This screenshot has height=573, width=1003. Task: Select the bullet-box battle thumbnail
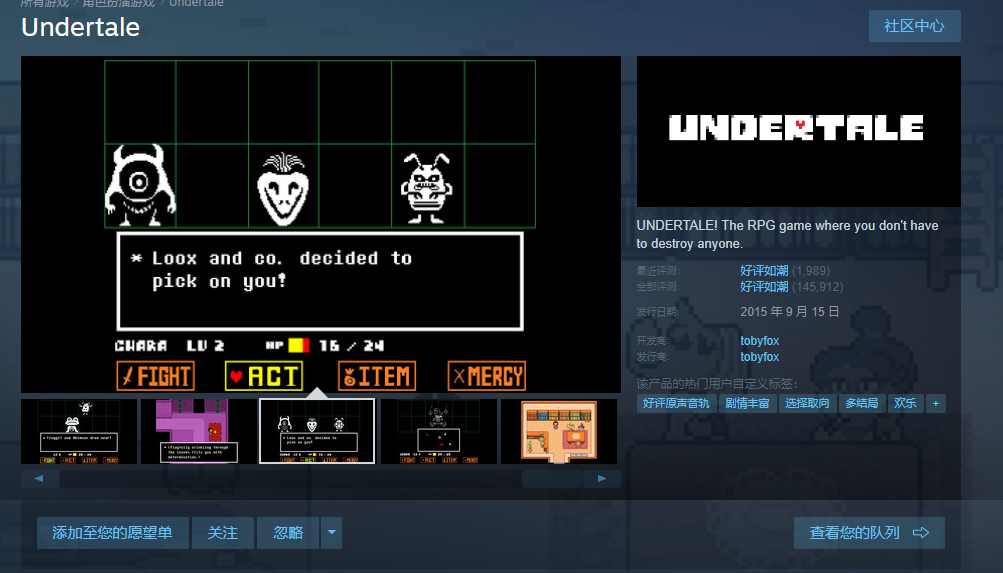(x=439, y=432)
